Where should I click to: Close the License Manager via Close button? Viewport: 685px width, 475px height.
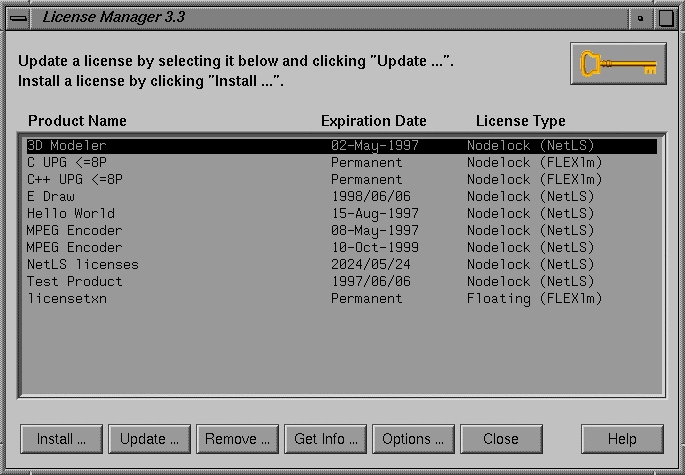502,439
